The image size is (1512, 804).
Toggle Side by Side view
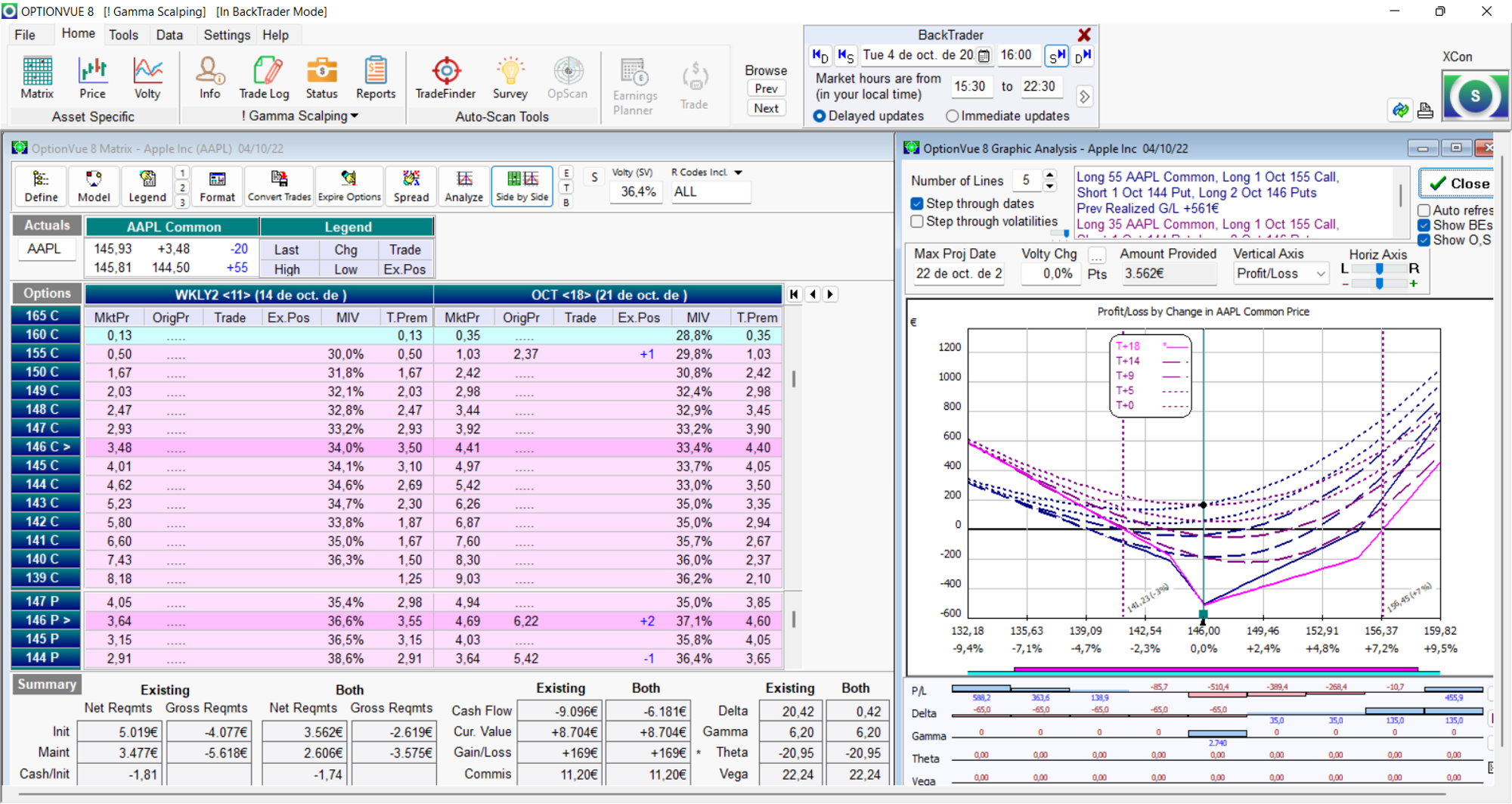[x=522, y=186]
